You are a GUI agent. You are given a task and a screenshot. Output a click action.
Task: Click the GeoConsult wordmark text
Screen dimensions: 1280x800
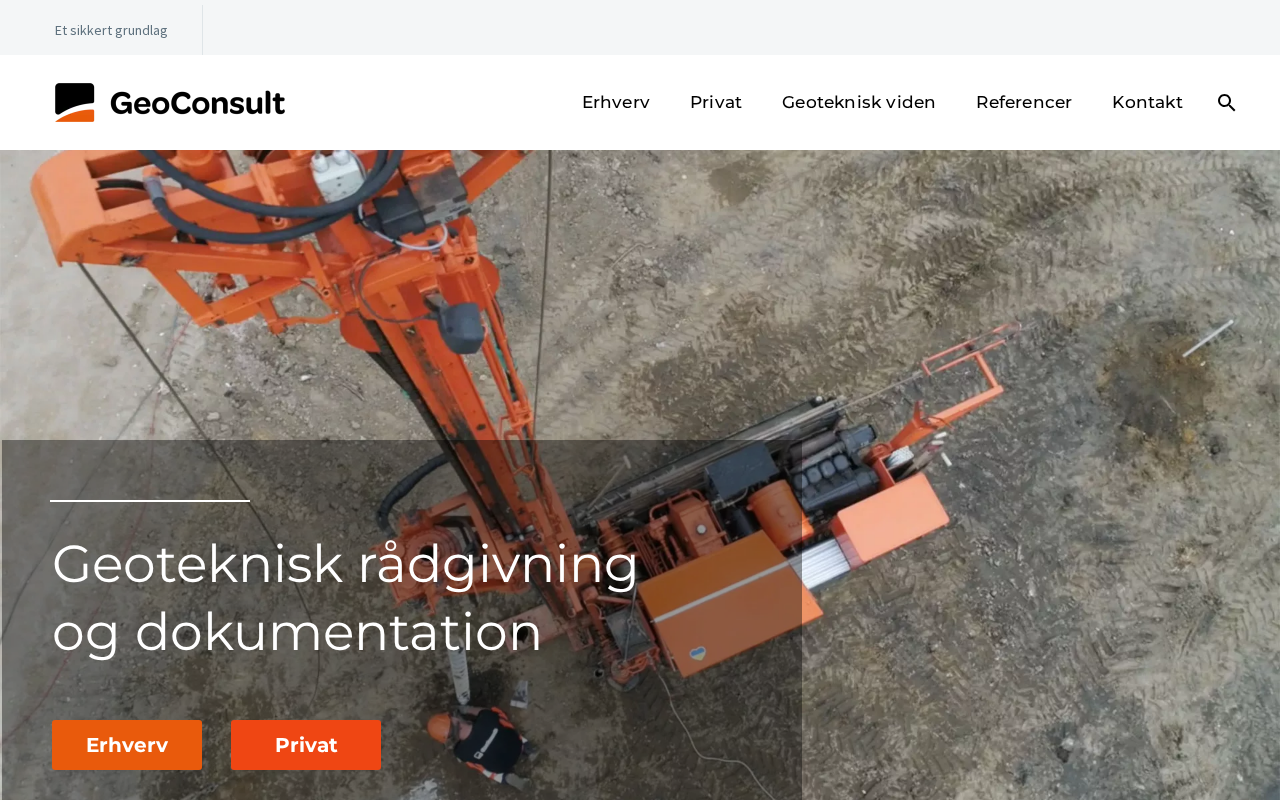197,103
